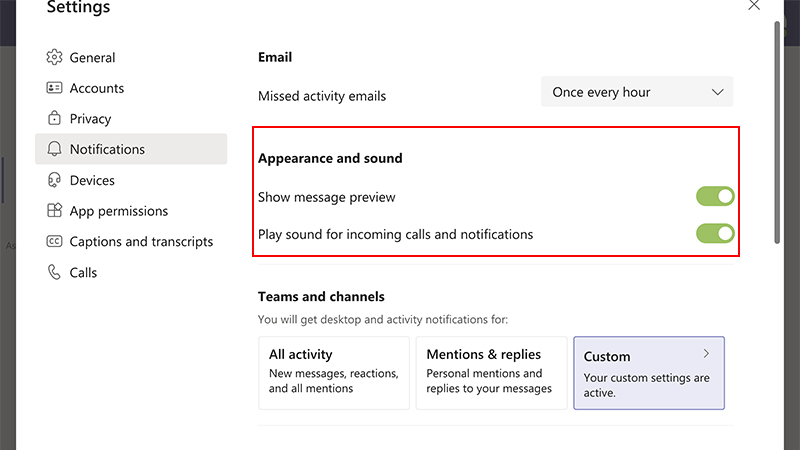Click the dropdown chevron beside Once every hour
800x450 pixels.
[x=717, y=92]
